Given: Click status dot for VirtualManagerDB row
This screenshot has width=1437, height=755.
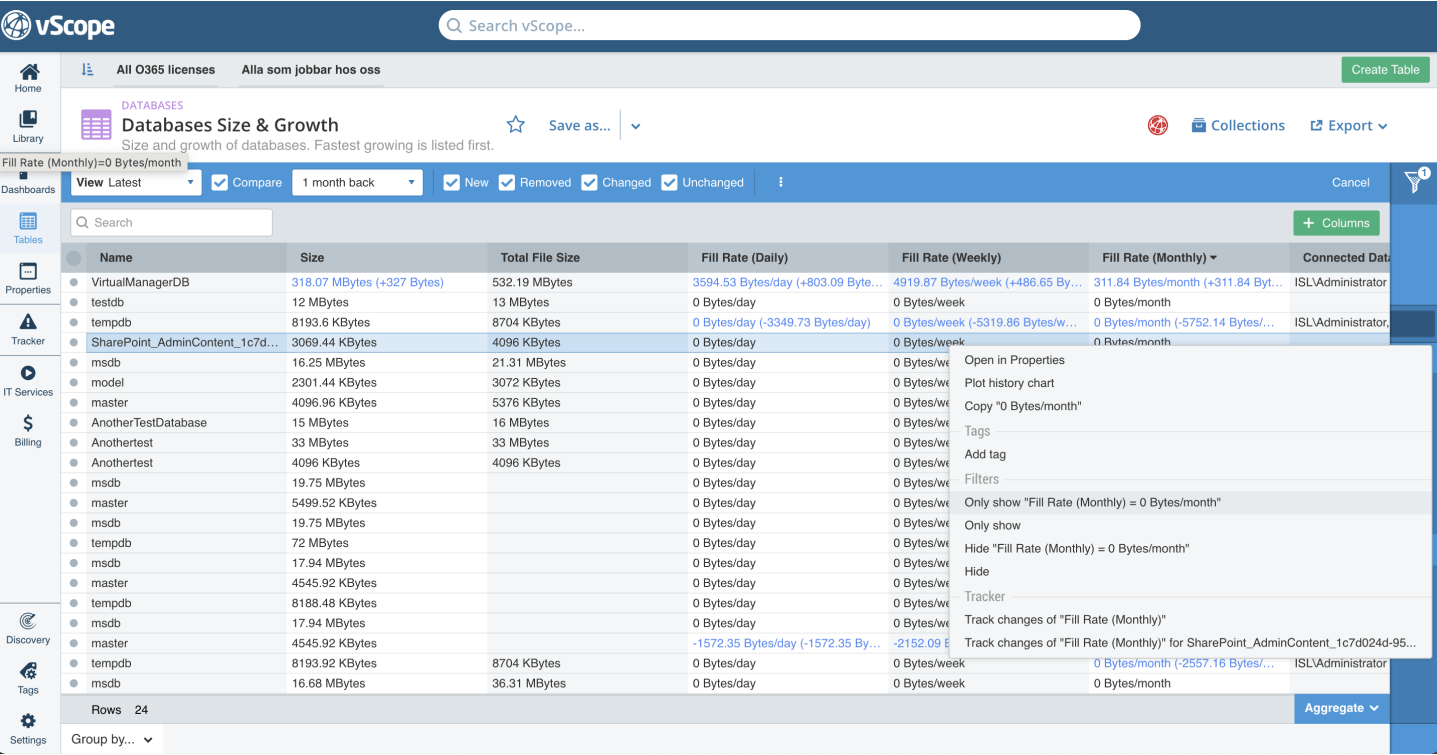Looking at the screenshot, I should click(x=74, y=283).
